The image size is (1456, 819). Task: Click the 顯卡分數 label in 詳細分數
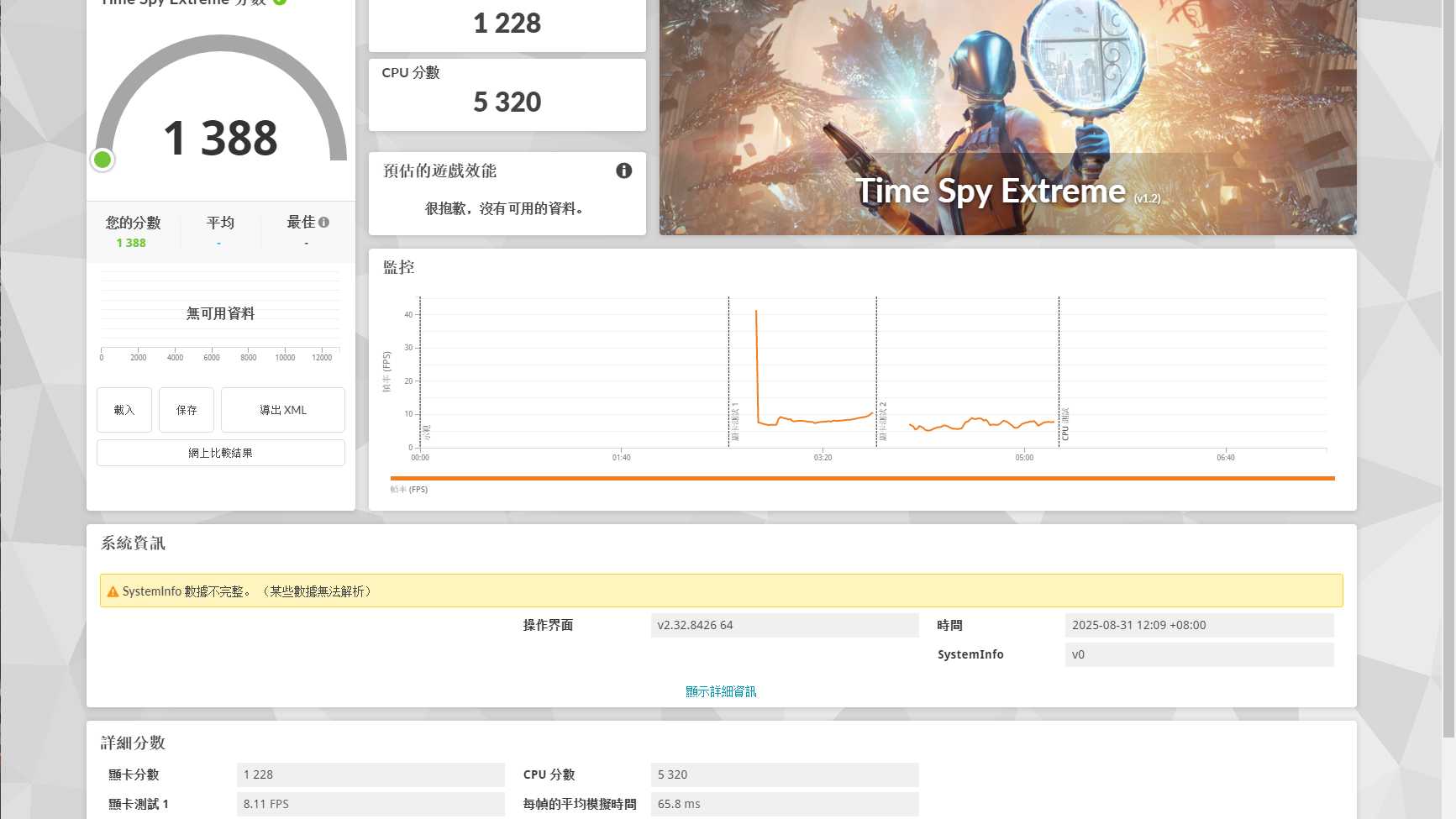coord(134,774)
